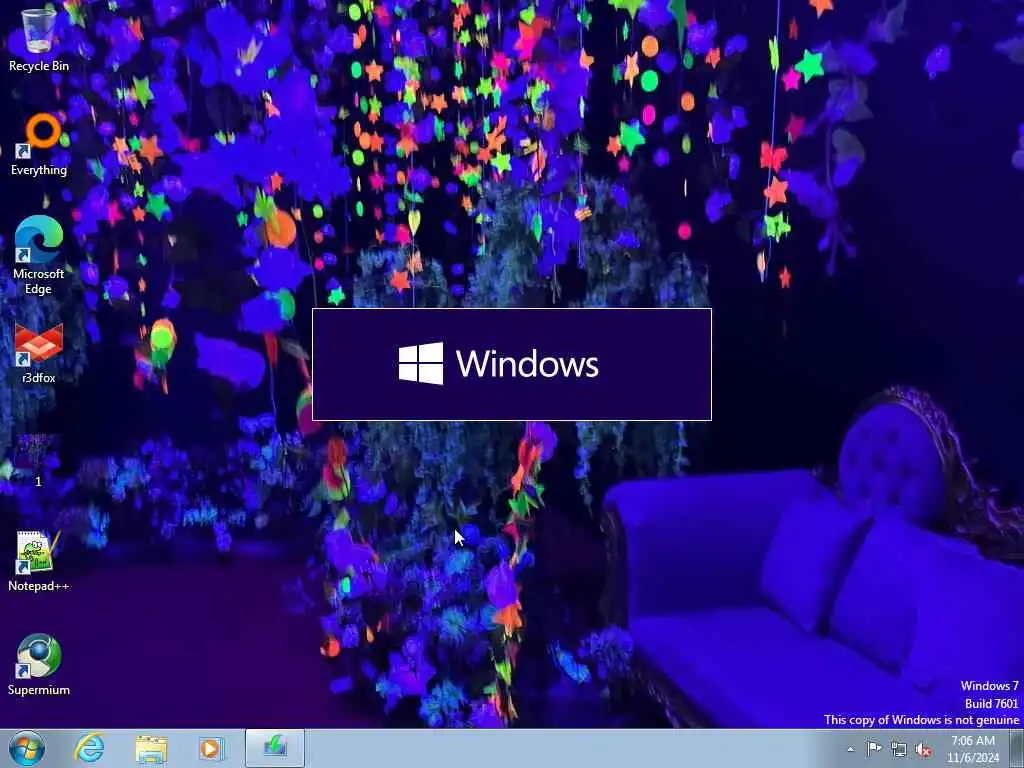This screenshot has width=1024, height=768.
Task: Launch Internet Explorer from the taskbar
Action: pyautogui.click(x=89, y=748)
